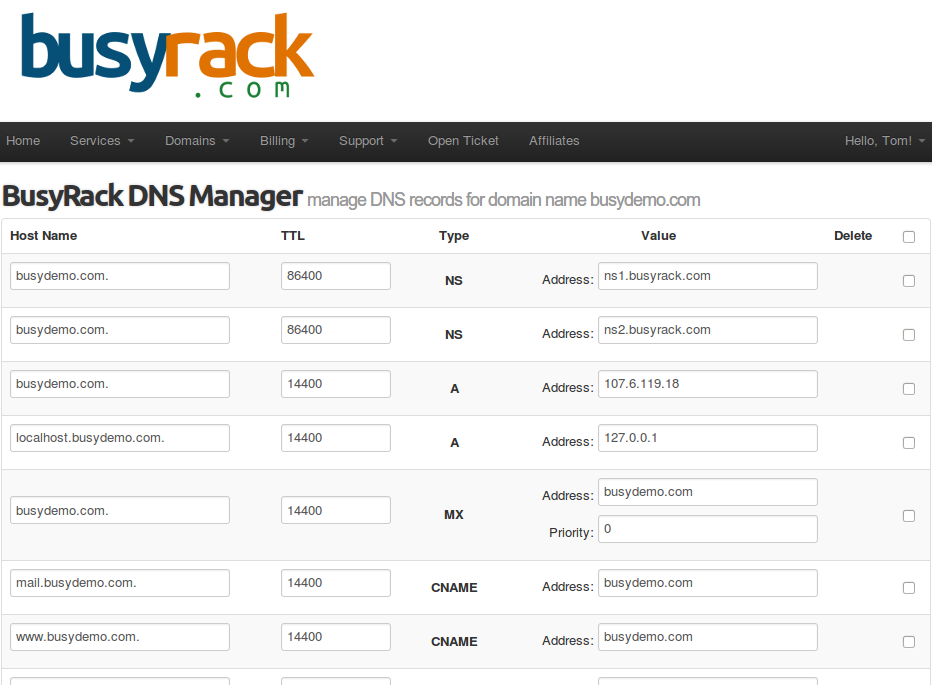The width and height of the screenshot is (932, 685).
Task: Open the Affiliates page
Action: click(554, 141)
